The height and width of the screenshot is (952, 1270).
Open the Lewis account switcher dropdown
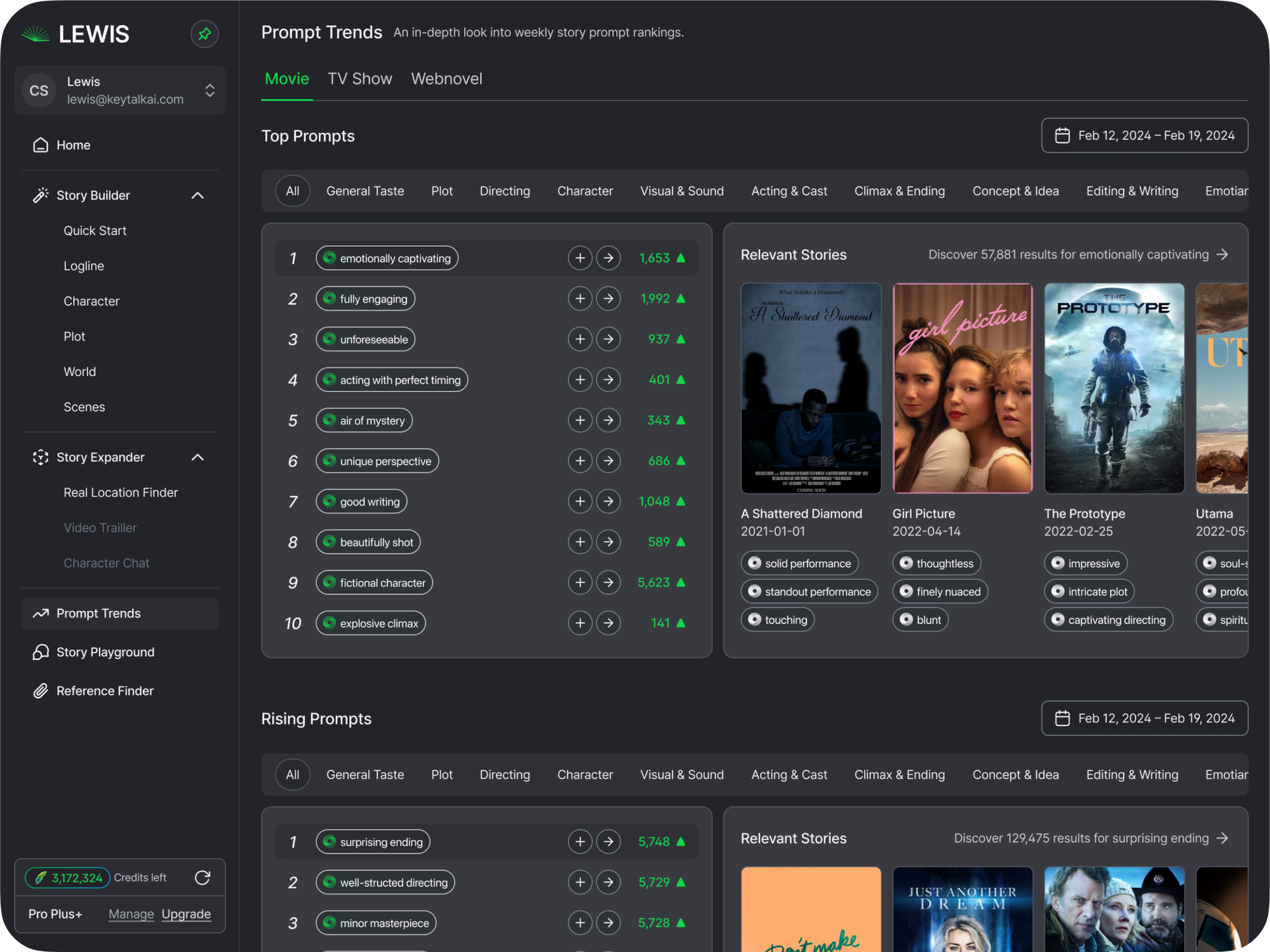(x=210, y=90)
